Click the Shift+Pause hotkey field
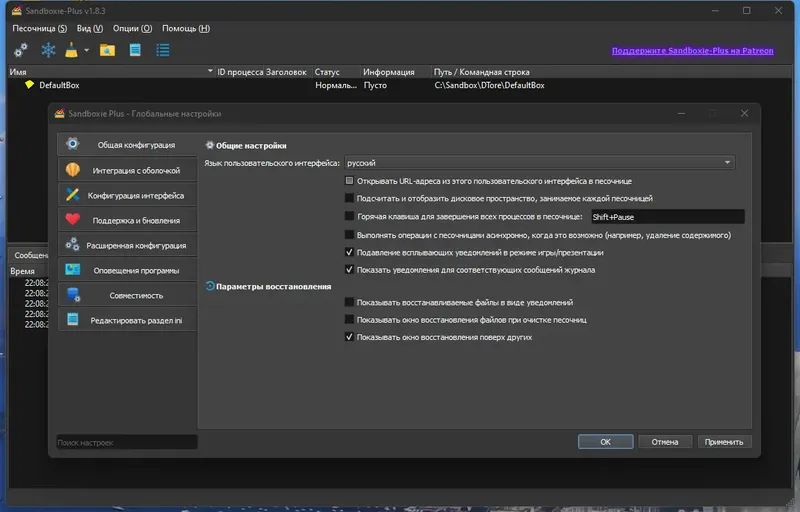Viewport: 800px width, 512px height. pos(667,217)
